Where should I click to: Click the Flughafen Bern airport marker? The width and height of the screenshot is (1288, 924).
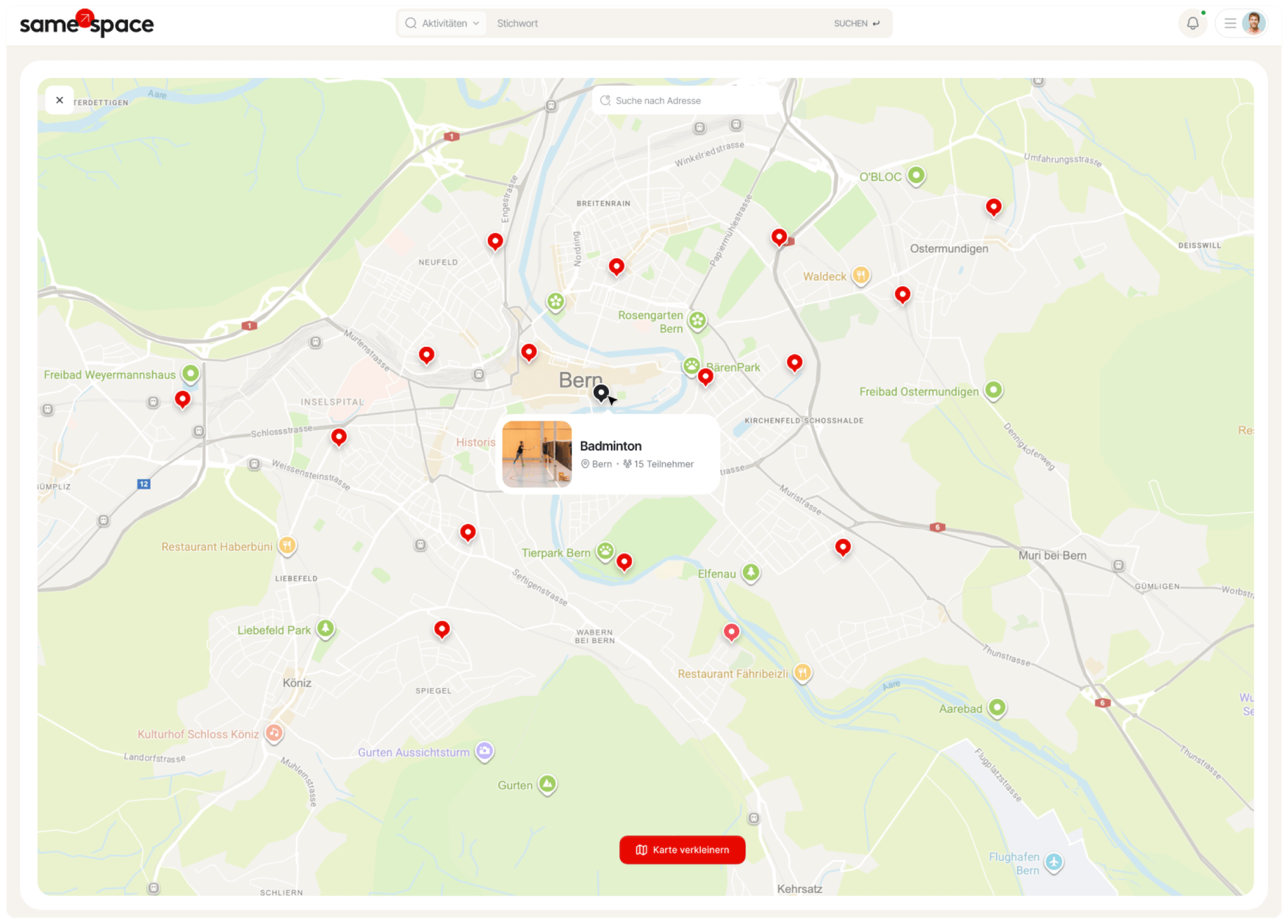point(1053,863)
